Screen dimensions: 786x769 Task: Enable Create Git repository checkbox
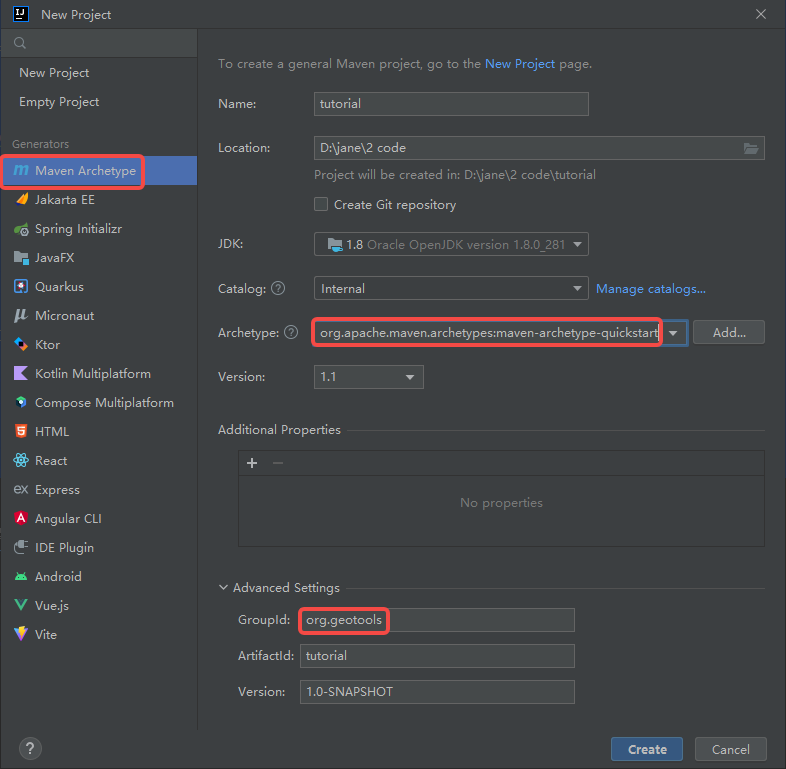pyautogui.click(x=321, y=205)
